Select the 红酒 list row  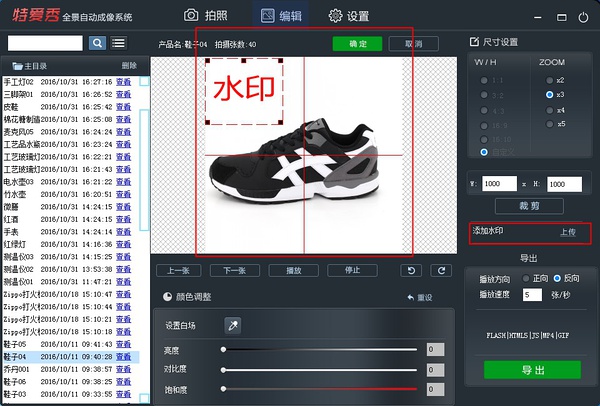tap(71, 219)
